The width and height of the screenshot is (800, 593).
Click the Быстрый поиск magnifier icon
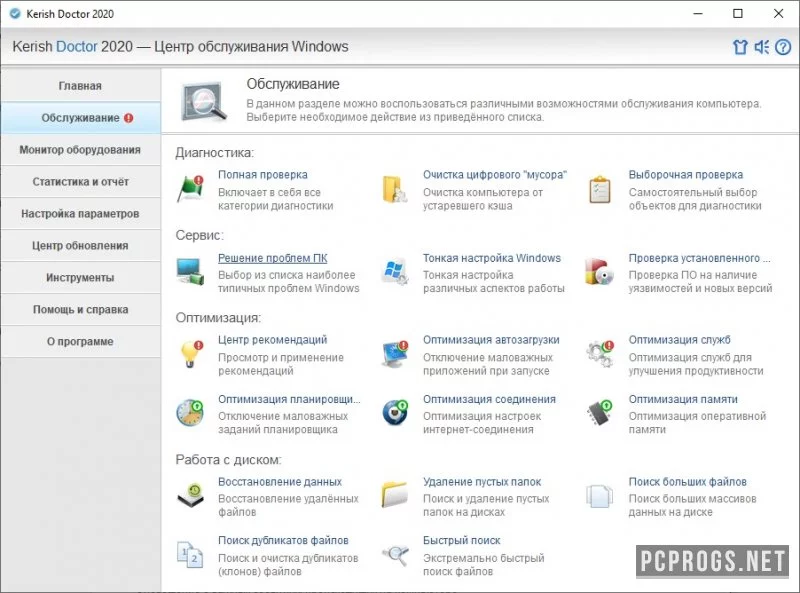pos(396,555)
